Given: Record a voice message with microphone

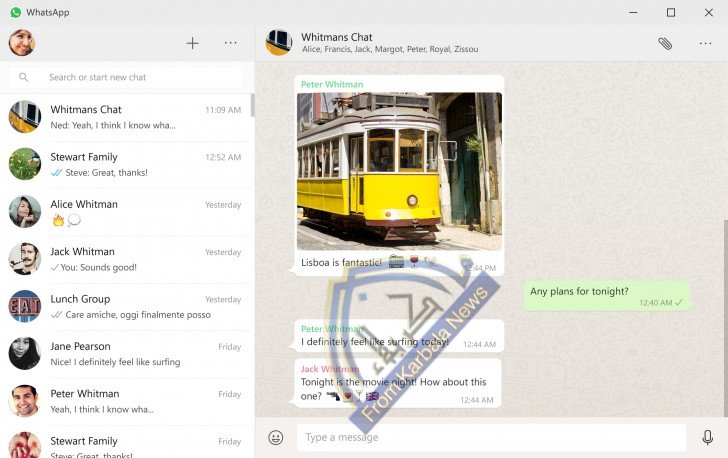Looking at the screenshot, I should [x=707, y=437].
